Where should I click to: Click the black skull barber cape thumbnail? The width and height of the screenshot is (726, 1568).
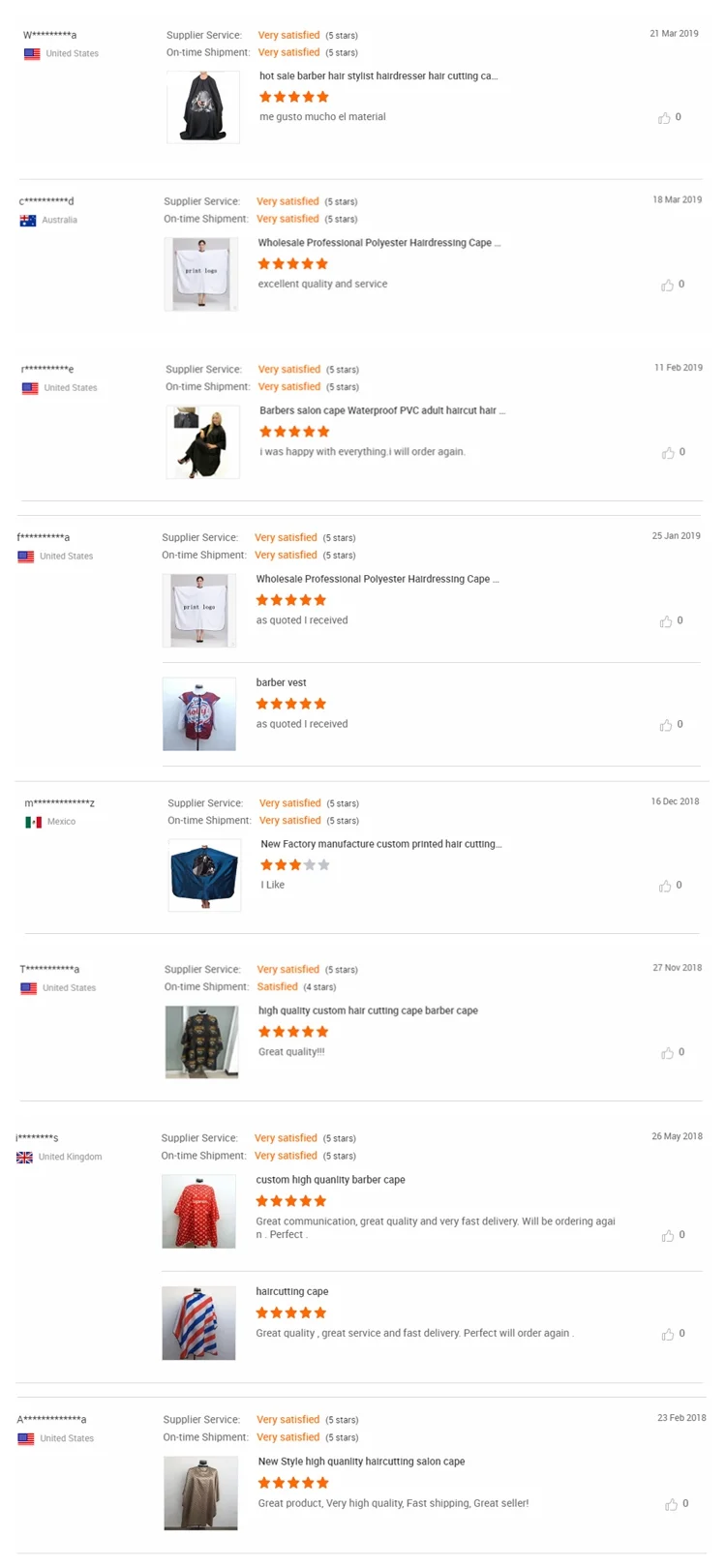[203, 107]
